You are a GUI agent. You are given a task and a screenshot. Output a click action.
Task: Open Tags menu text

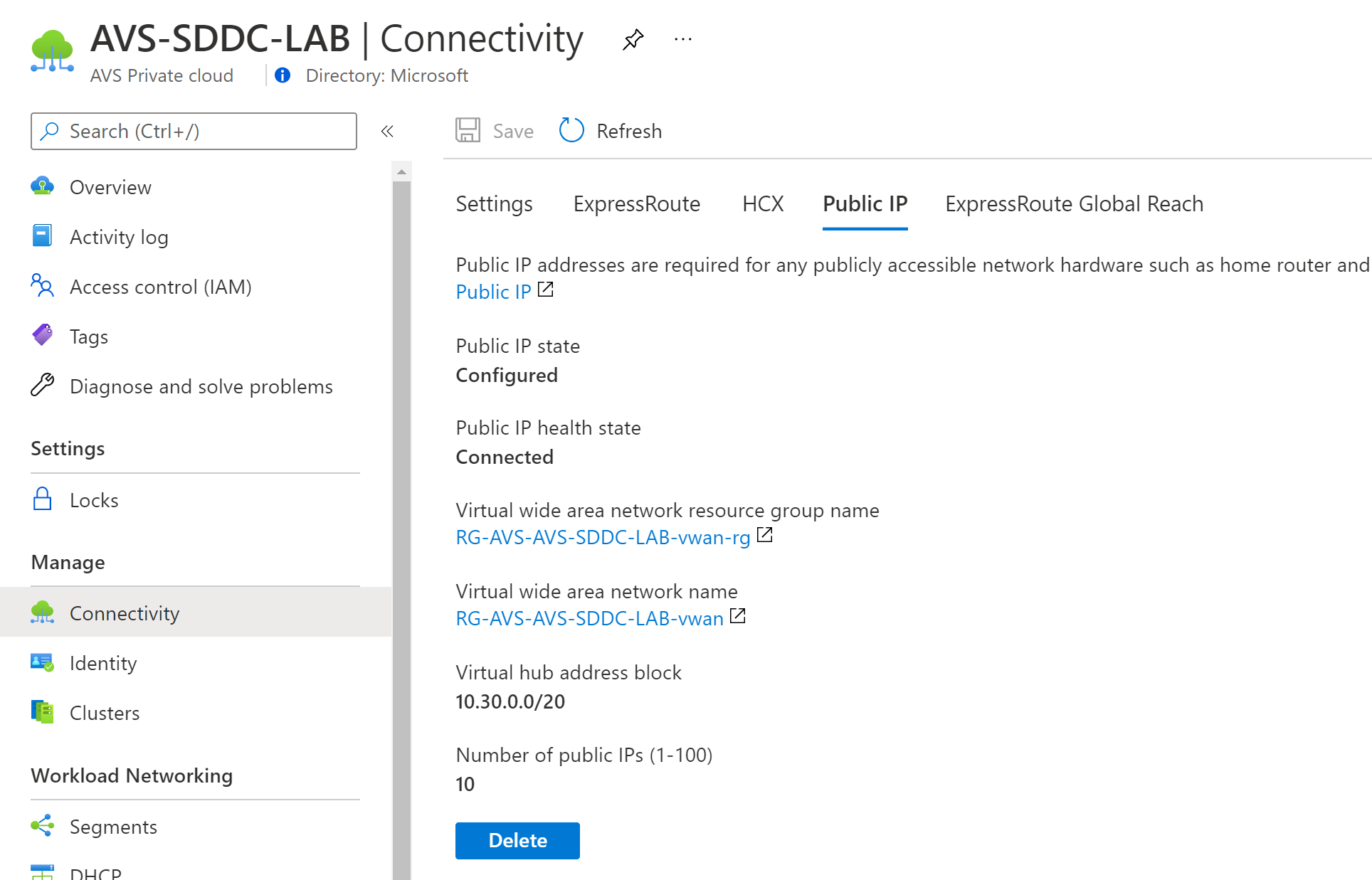click(x=89, y=336)
